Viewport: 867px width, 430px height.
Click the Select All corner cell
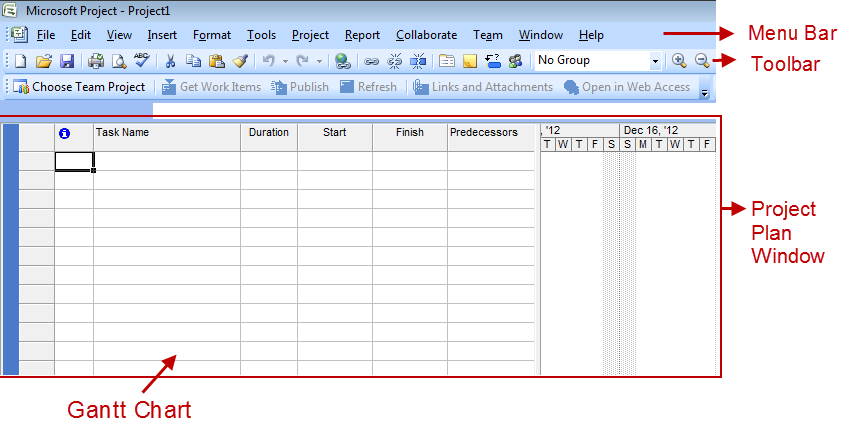[x=36, y=137]
